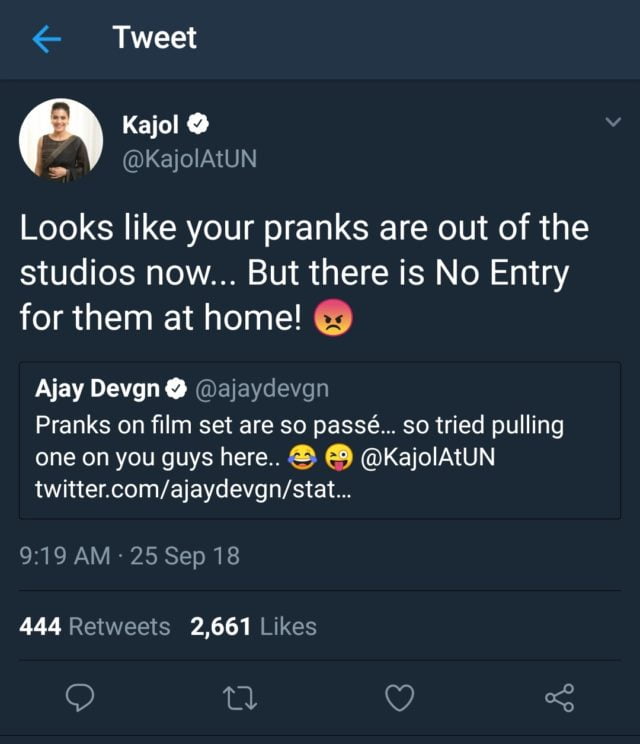This screenshot has height=744, width=640.
Task: Tap the Tweet header title
Action: pos(155,38)
